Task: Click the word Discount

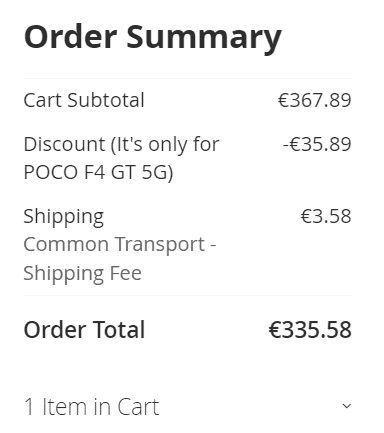Action: pyautogui.click(x=64, y=144)
